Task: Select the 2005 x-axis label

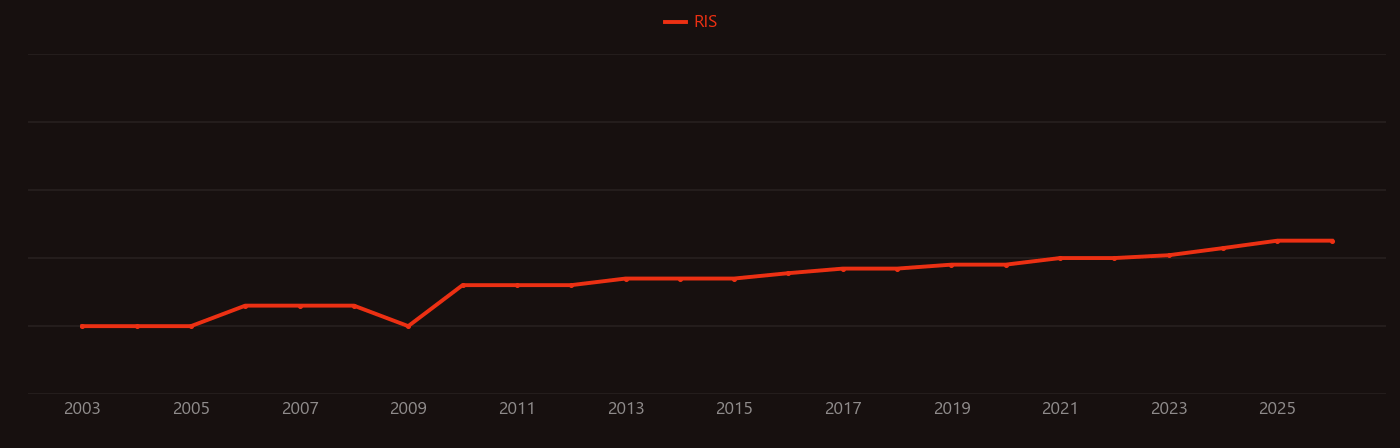Action: click(191, 409)
